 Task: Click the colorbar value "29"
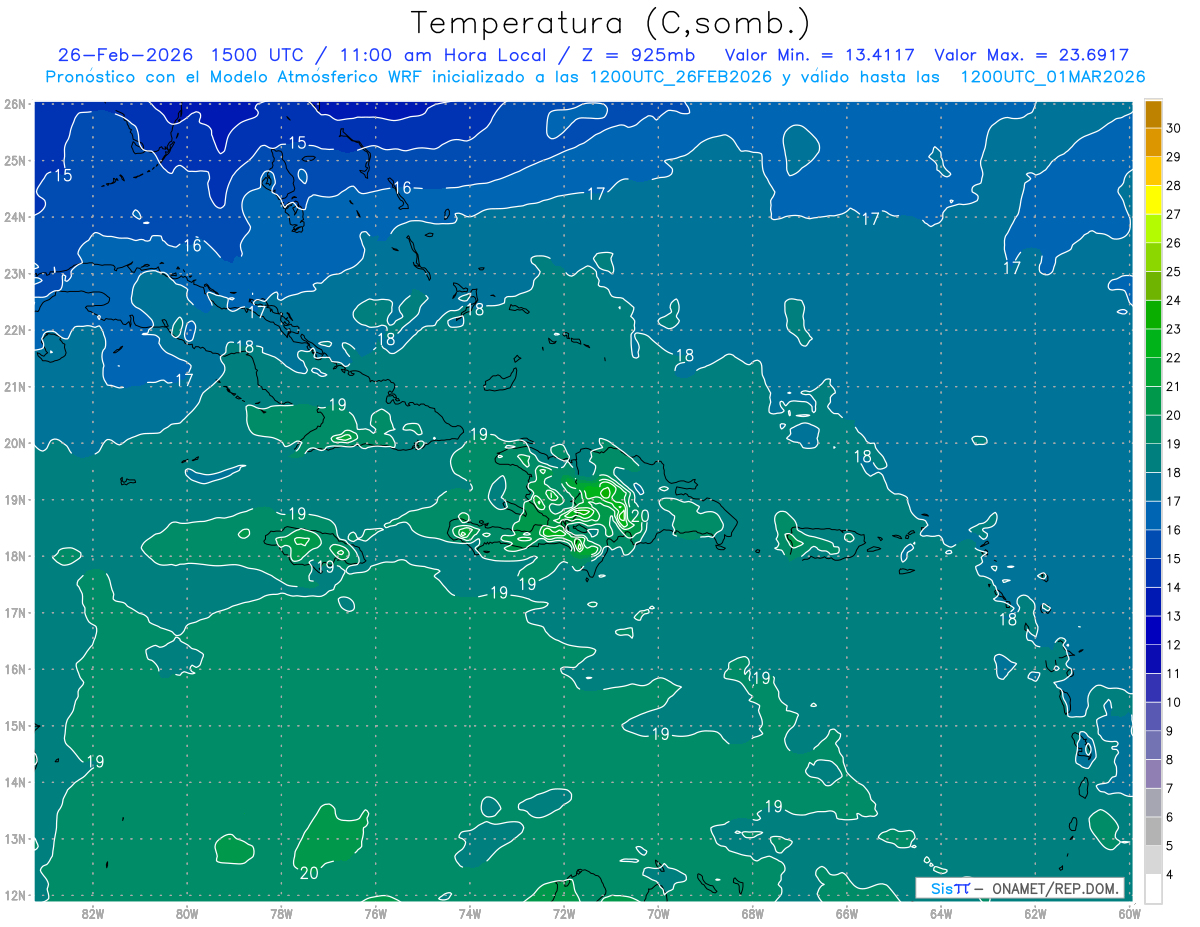[x=1175, y=156]
